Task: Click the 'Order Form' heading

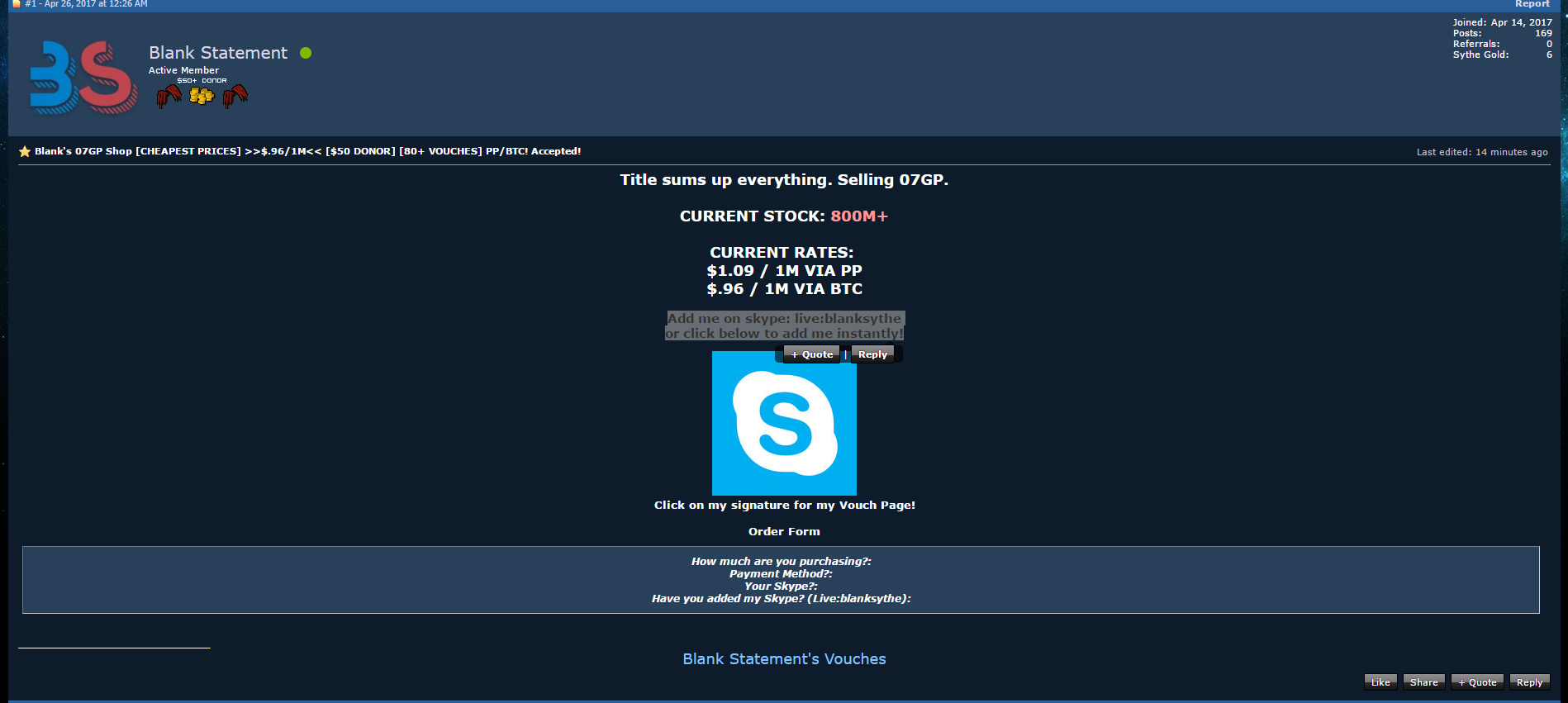Action: click(784, 532)
